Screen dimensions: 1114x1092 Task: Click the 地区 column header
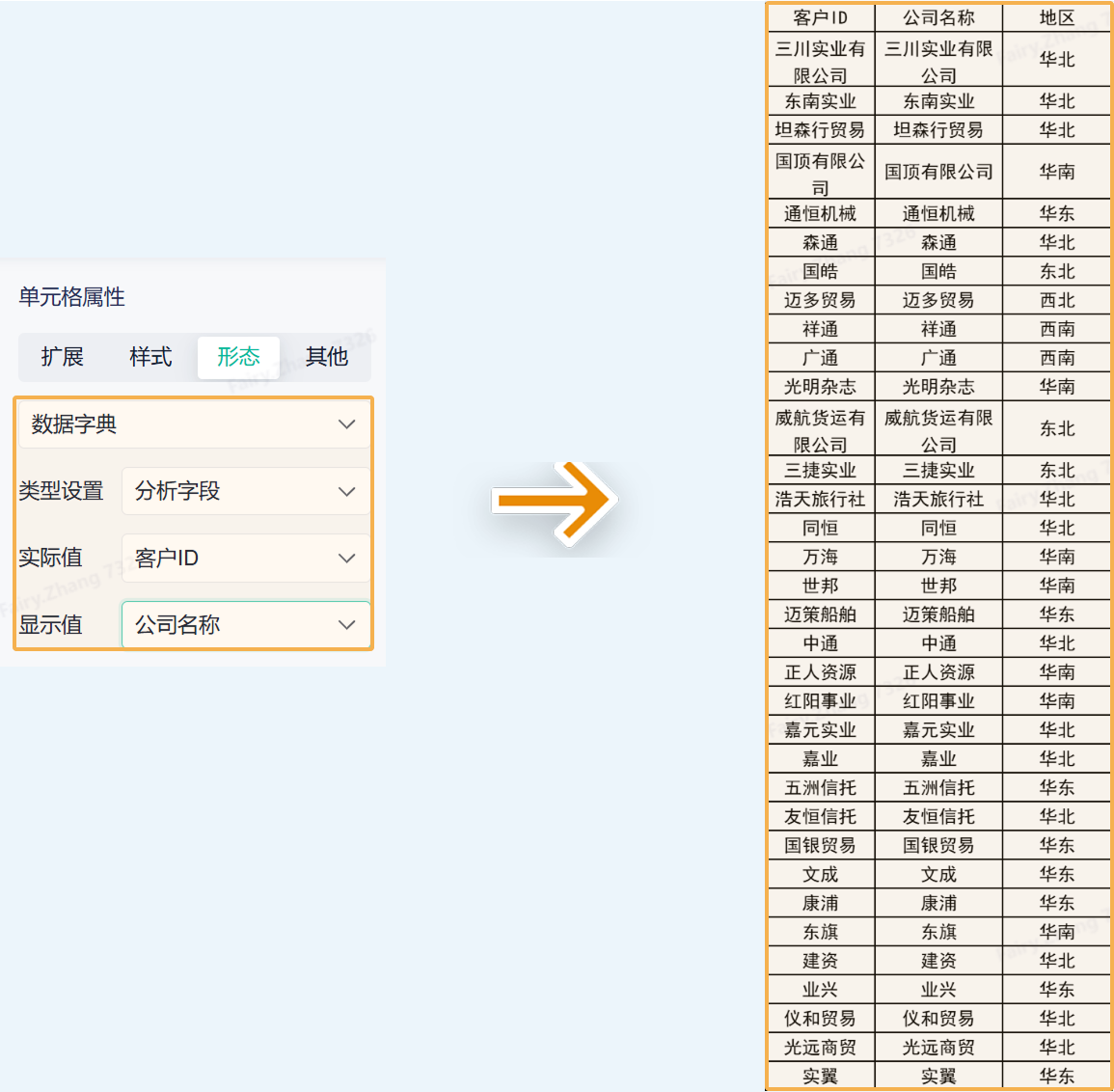click(1056, 17)
